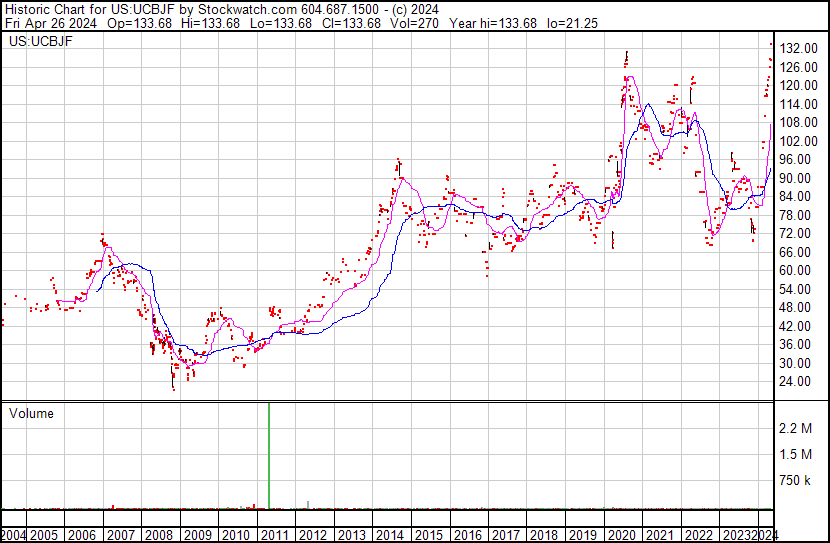
Task: Select the tall green 2011 volume spike
Action: click(x=269, y=455)
